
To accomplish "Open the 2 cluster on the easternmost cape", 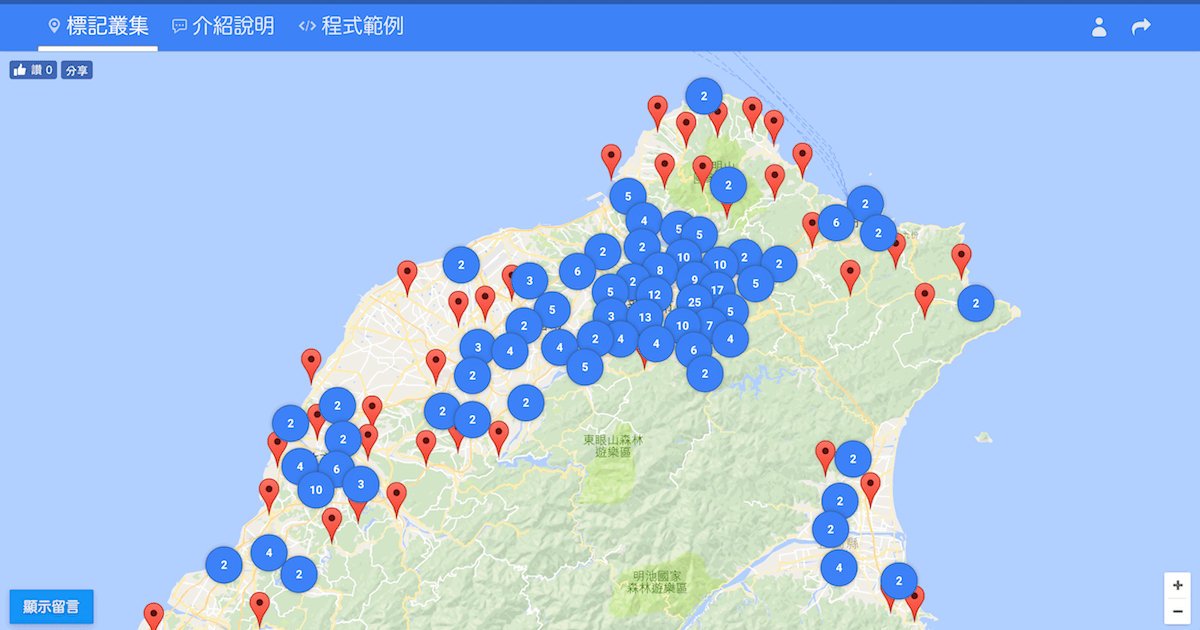I will tap(976, 303).
